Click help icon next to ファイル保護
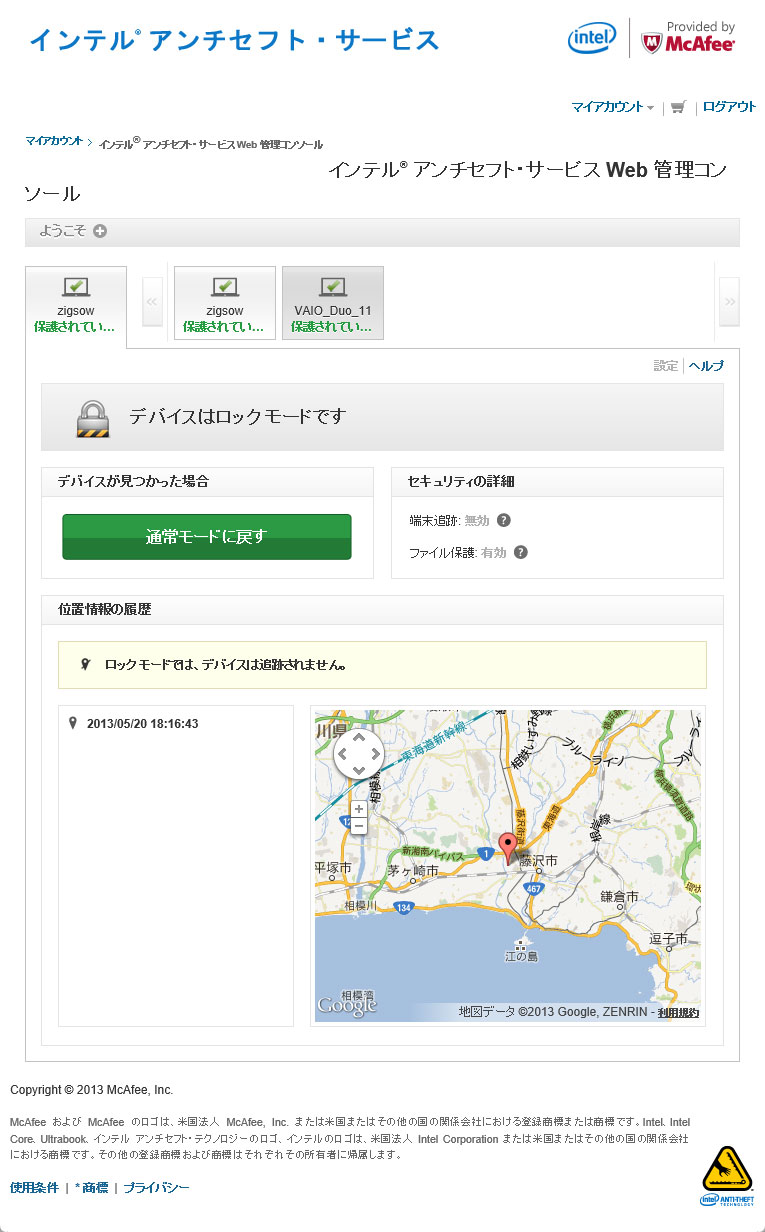The width and height of the screenshot is (765, 1232). click(x=520, y=552)
